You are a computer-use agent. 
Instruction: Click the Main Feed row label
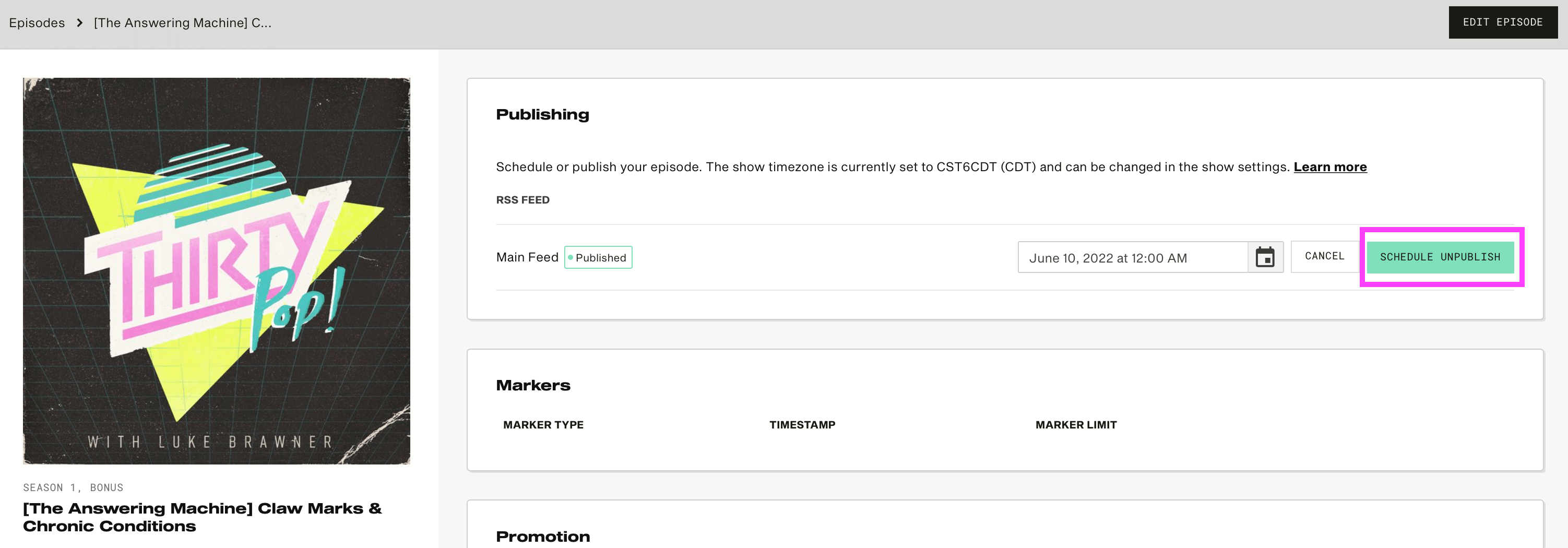tap(527, 258)
